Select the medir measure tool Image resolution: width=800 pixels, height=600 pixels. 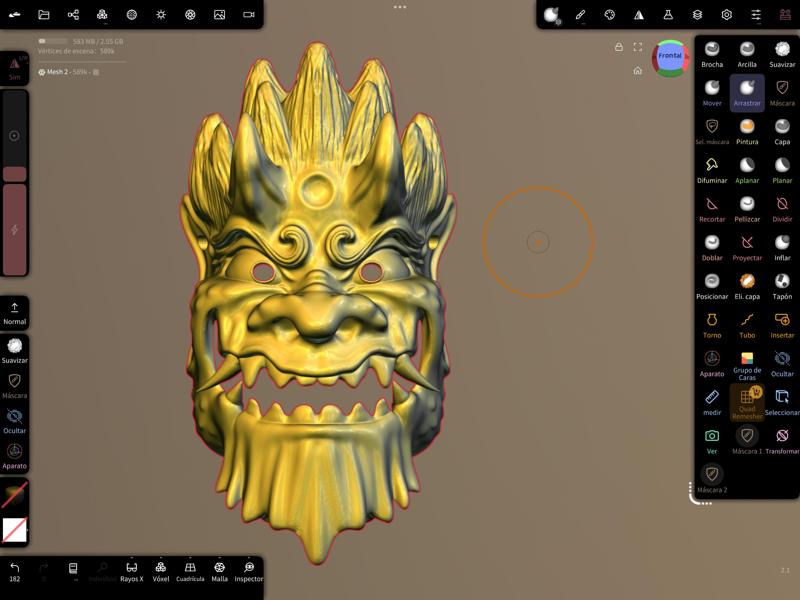click(712, 403)
